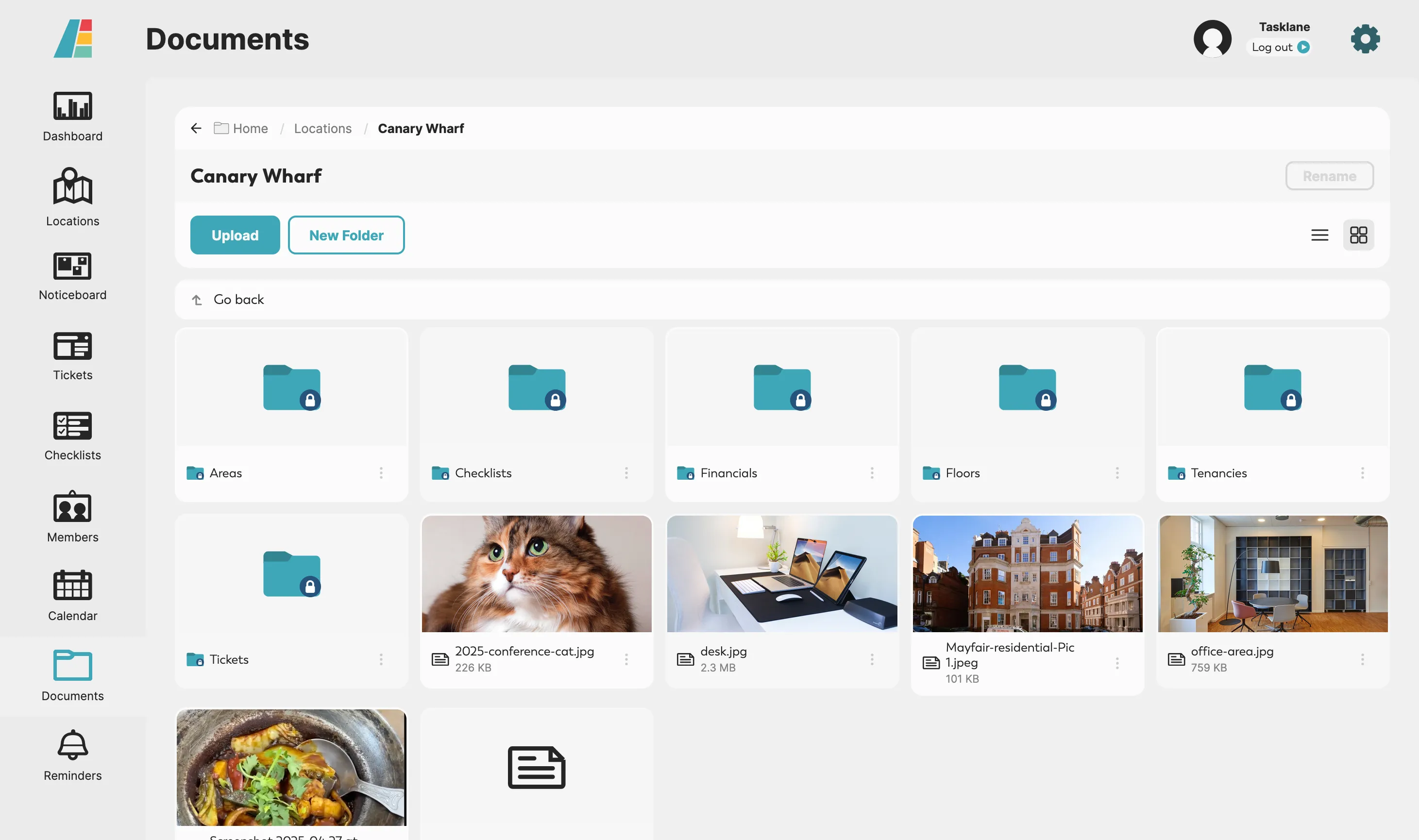Click the user profile avatar

1212,38
